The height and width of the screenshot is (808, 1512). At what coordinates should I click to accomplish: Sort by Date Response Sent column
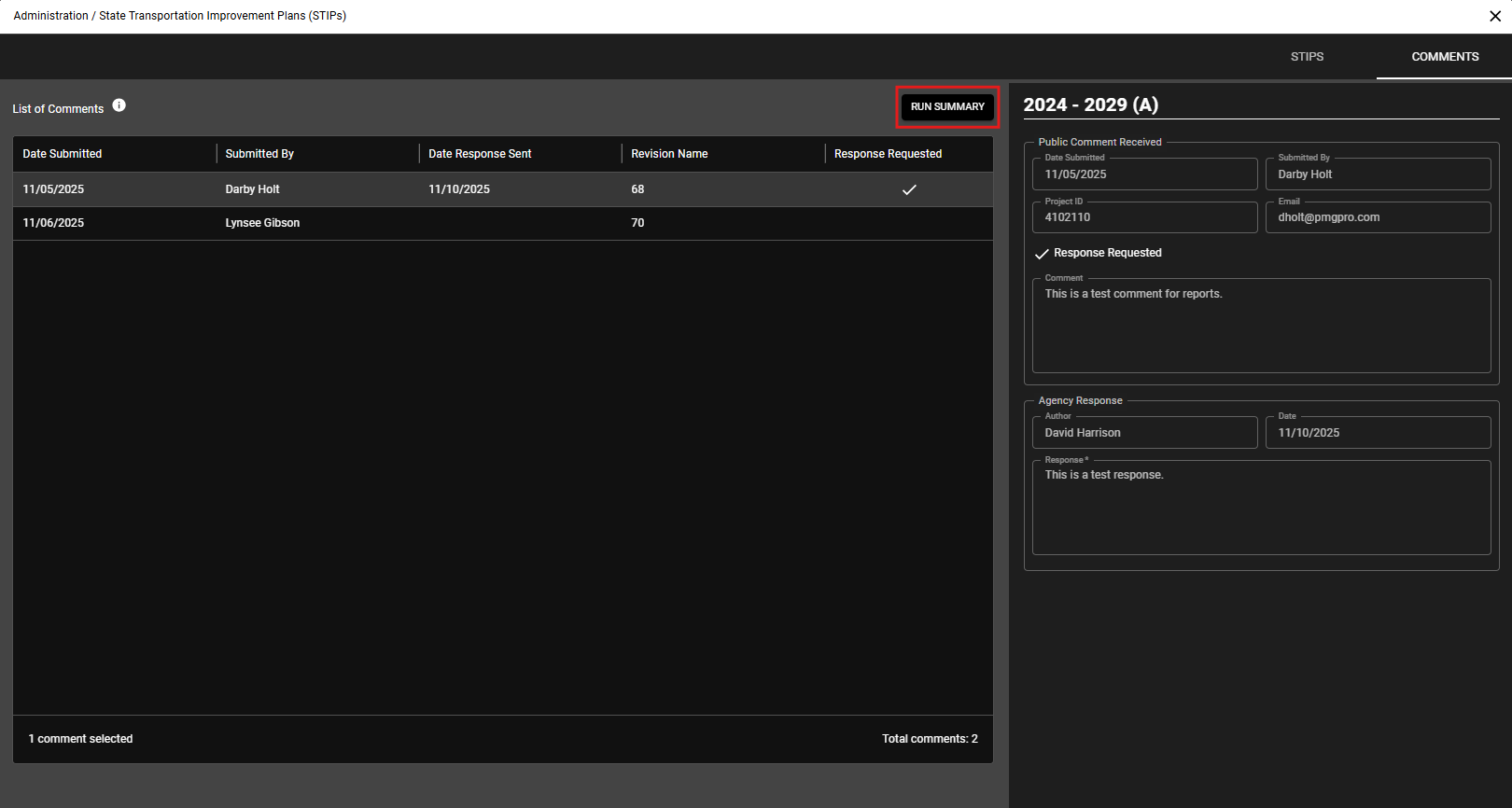480,154
